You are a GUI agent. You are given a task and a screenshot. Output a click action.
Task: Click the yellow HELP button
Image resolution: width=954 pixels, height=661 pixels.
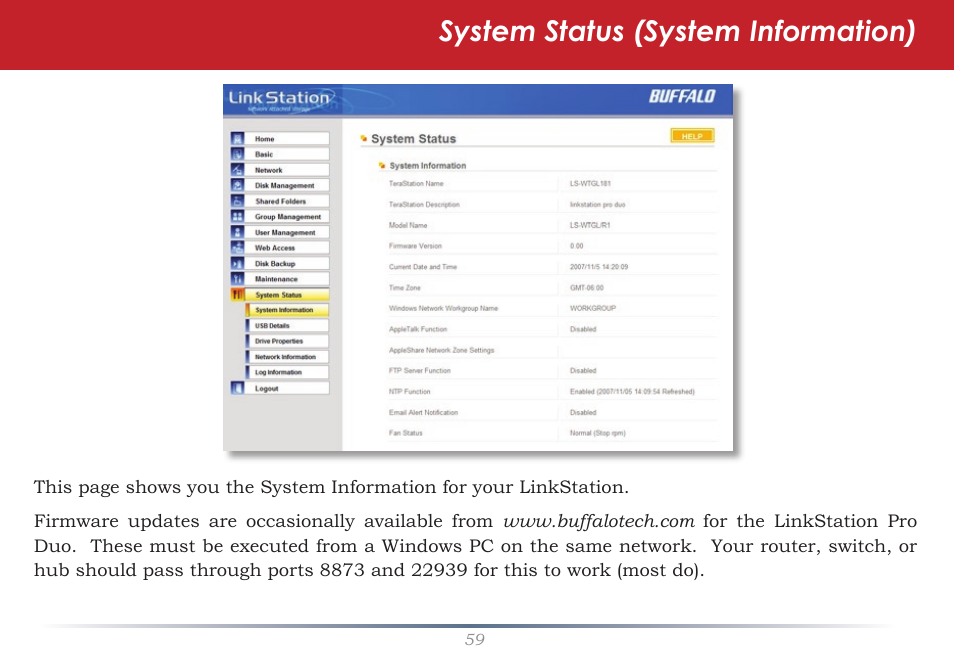coord(692,136)
